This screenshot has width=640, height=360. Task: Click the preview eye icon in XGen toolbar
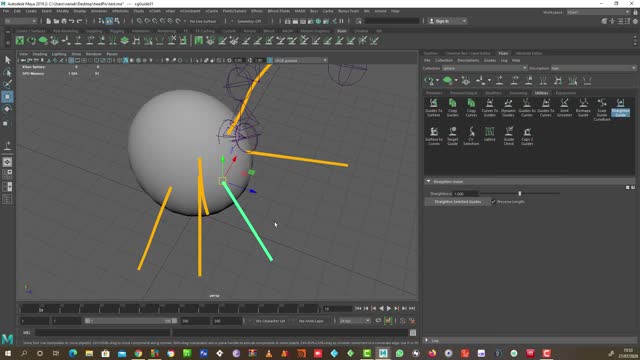(x=429, y=80)
